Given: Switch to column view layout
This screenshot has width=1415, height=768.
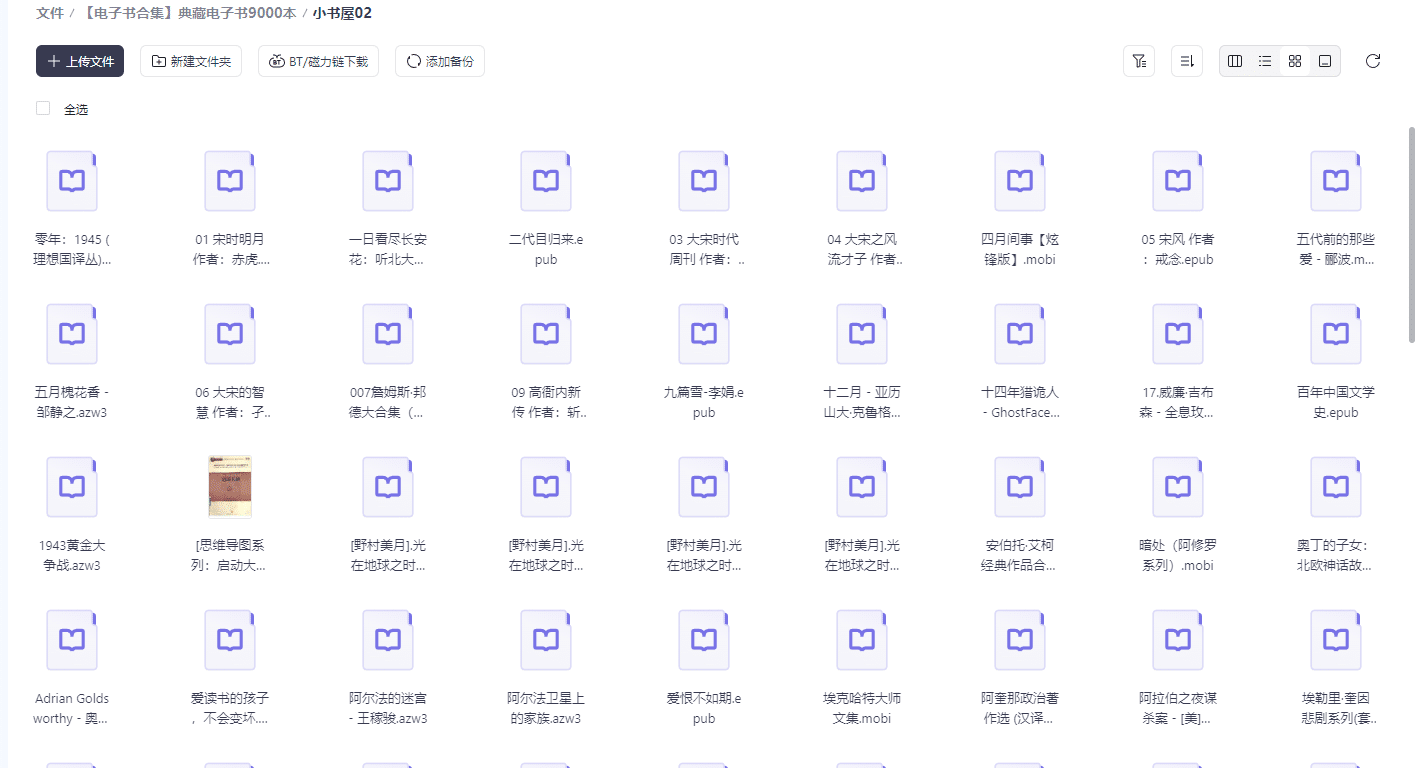Looking at the screenshot, I should (x=1235, y=61).
